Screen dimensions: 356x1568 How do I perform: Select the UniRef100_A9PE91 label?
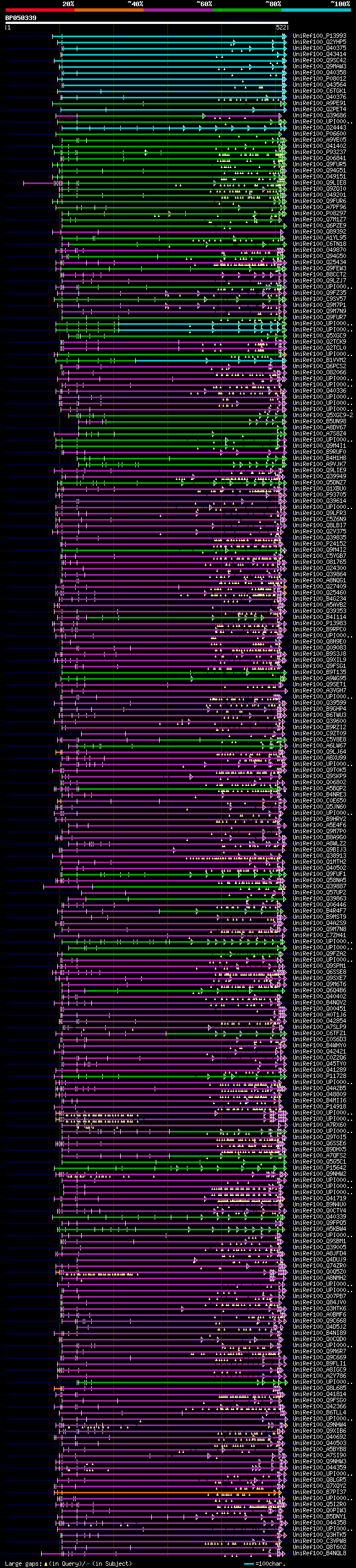pos(319,103)
